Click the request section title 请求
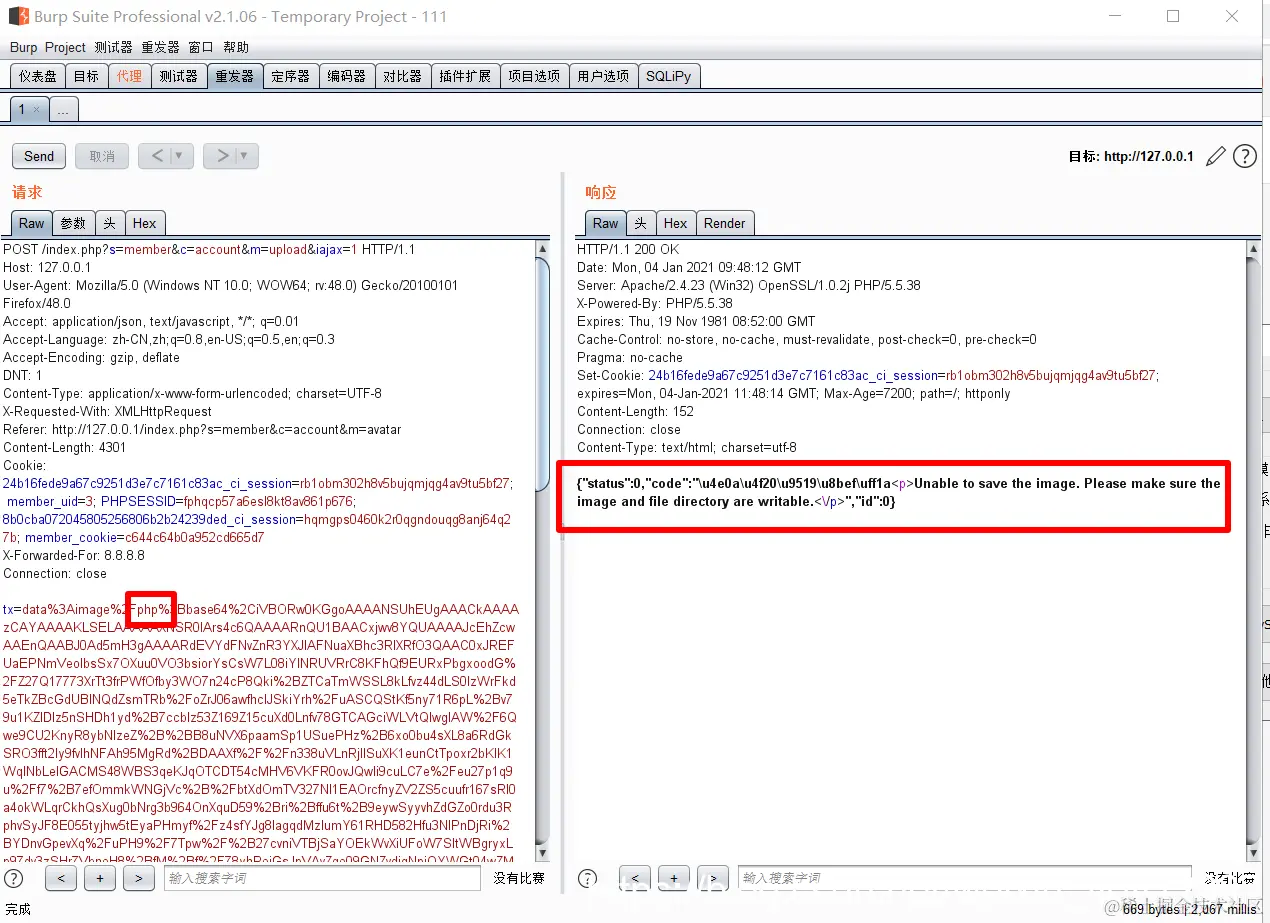The image size is (1270, 923). pyautogui.click(x=27, y=192)
